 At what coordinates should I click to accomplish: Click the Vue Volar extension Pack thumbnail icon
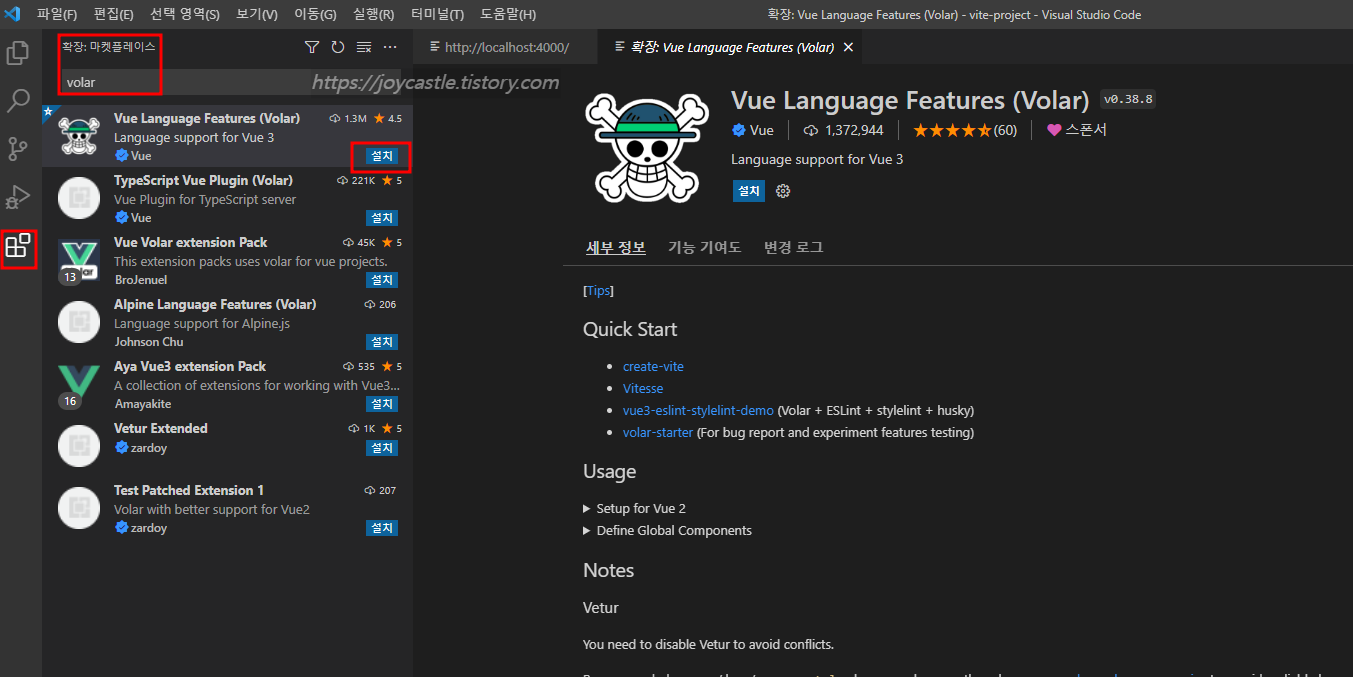tap(79, 260)
